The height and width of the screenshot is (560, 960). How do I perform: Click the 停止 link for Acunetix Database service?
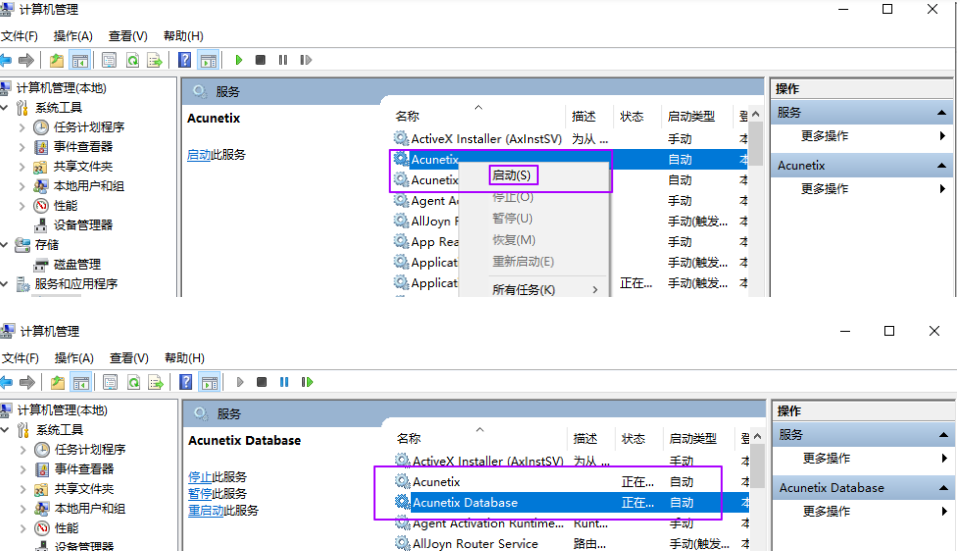coord(200,477)
